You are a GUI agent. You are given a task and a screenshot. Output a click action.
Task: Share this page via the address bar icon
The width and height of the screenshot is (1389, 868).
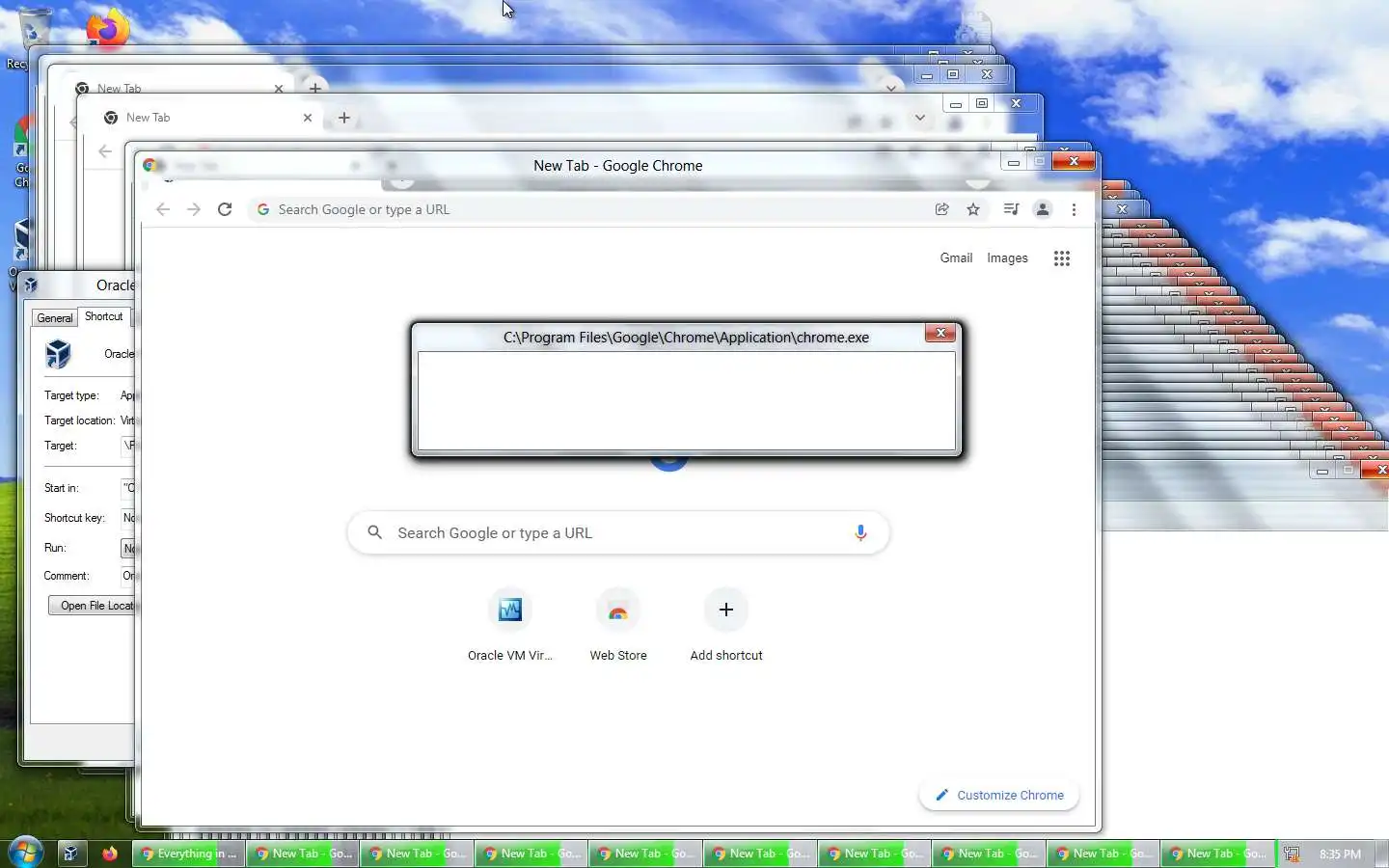pos(942,209)
